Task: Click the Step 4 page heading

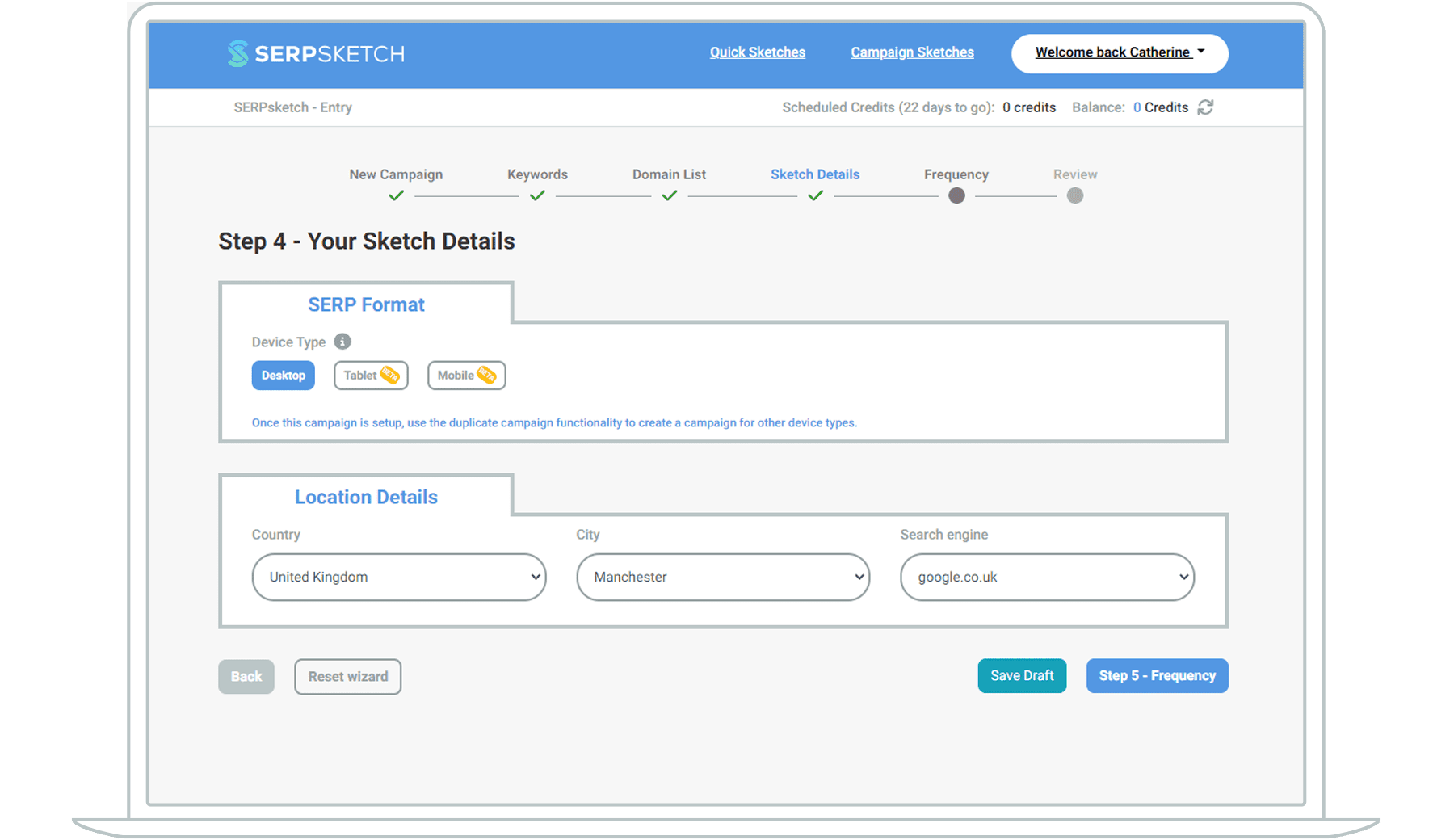Action: pyautogui.click(x=367, y=241)
